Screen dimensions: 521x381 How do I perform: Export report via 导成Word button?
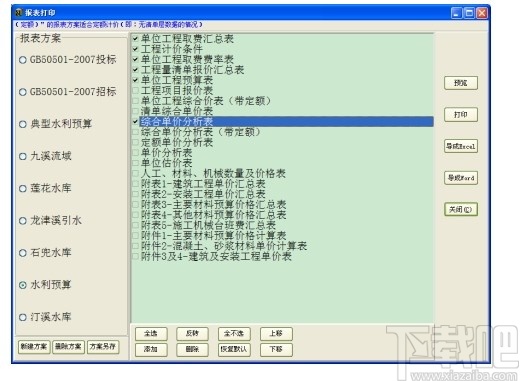tap(461, 178)
